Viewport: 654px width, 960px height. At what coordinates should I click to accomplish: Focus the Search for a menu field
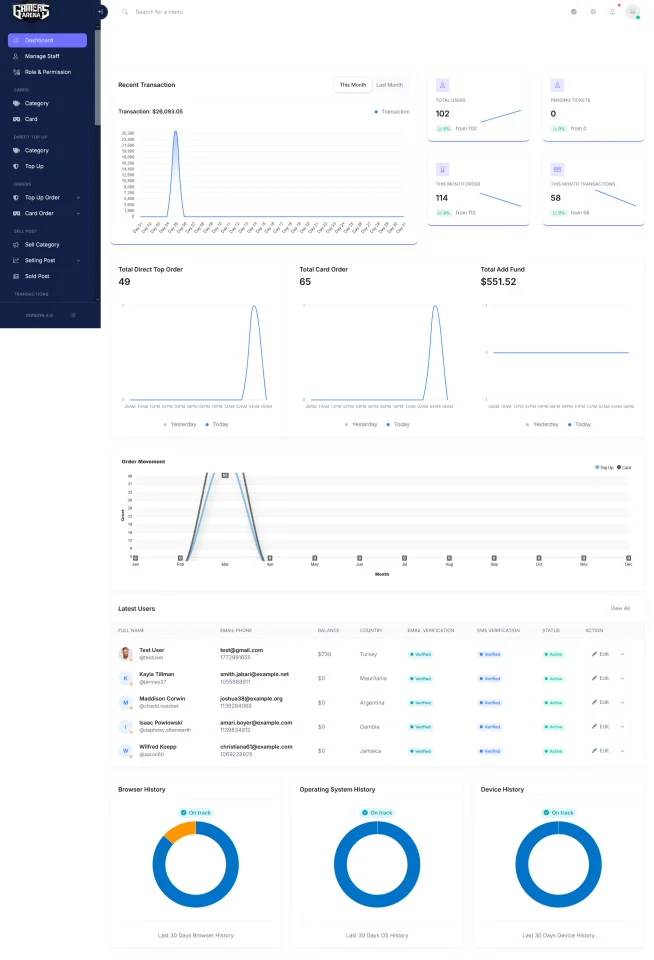coord(159,12)
